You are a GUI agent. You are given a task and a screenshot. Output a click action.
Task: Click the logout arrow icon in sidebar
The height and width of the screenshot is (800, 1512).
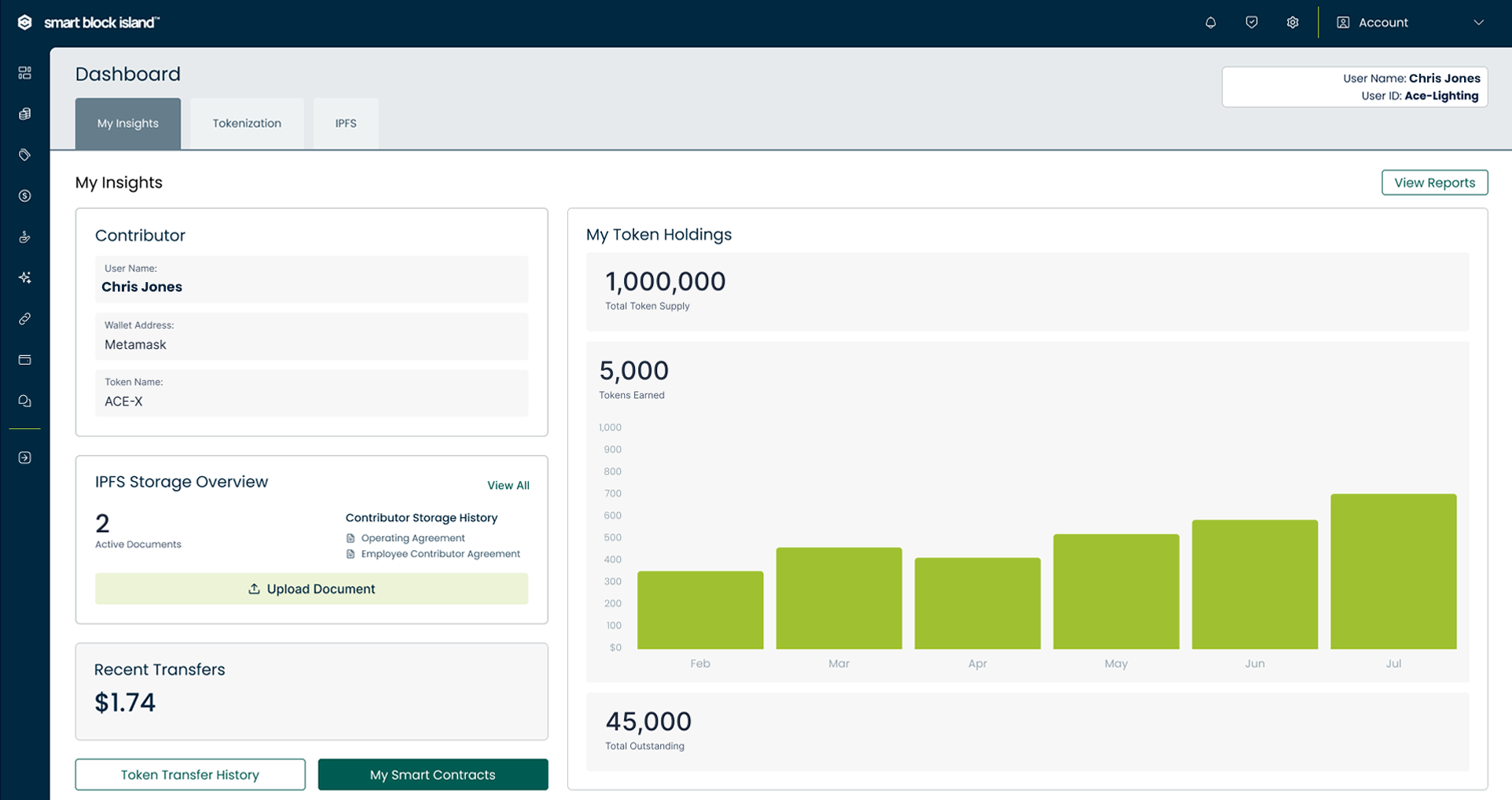point(24,457)
